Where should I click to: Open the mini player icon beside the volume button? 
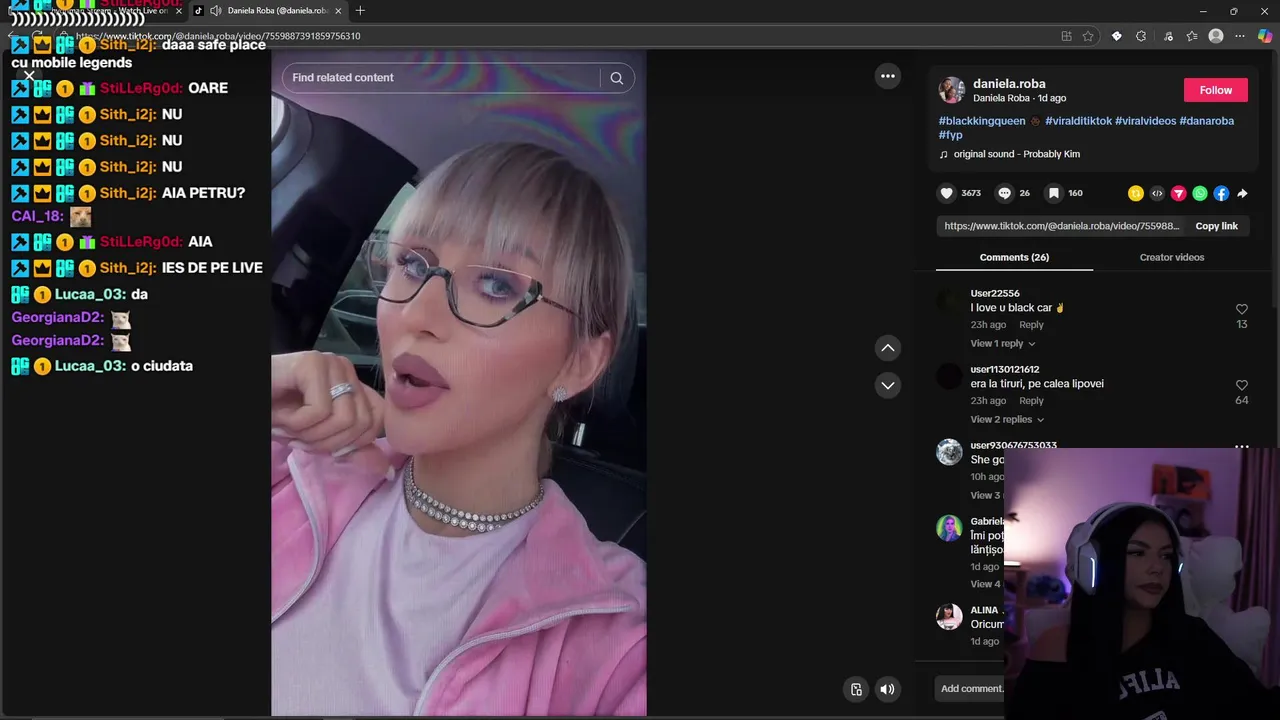(856, 689)
